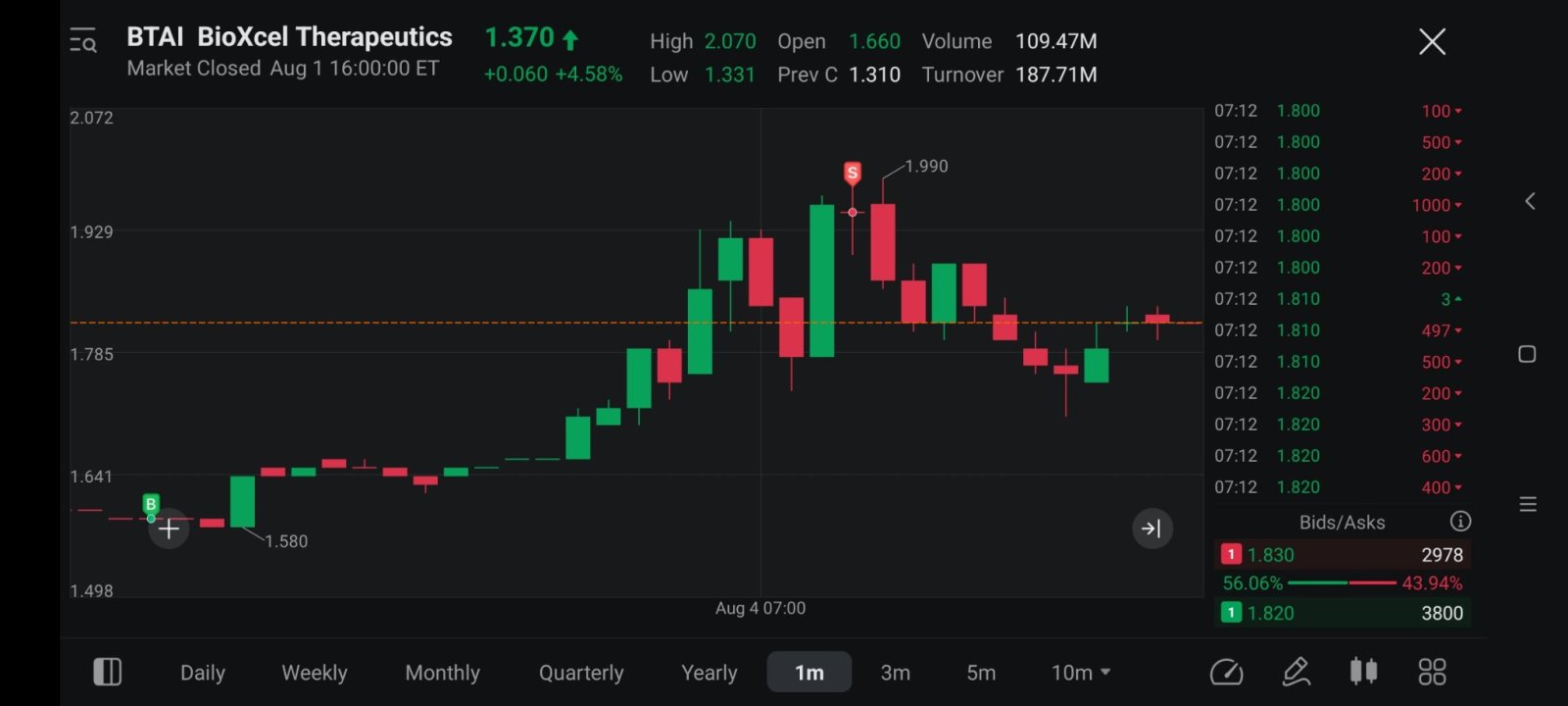The height and width of the screenshot is (706, 1568).
Task: Tap the Bids/Asks info icon
Action: [1460, 522]
